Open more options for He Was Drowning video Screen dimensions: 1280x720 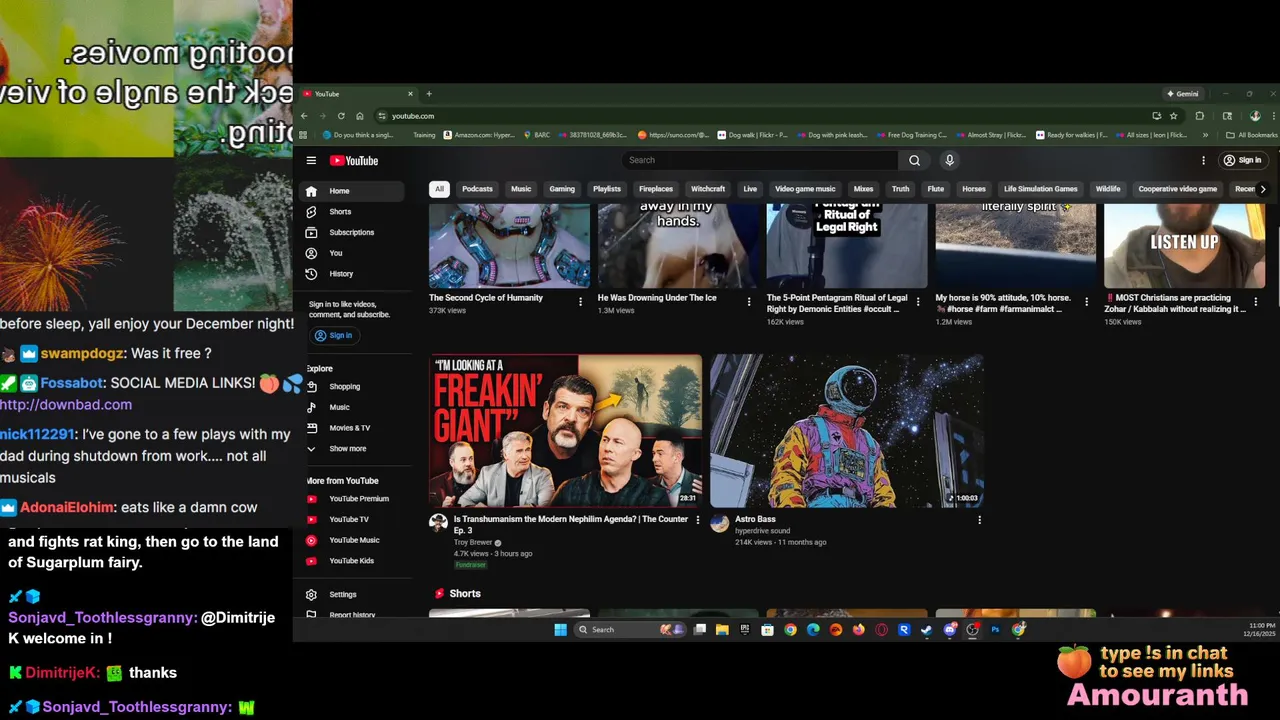pyautogui.click(x=749, y=302)
